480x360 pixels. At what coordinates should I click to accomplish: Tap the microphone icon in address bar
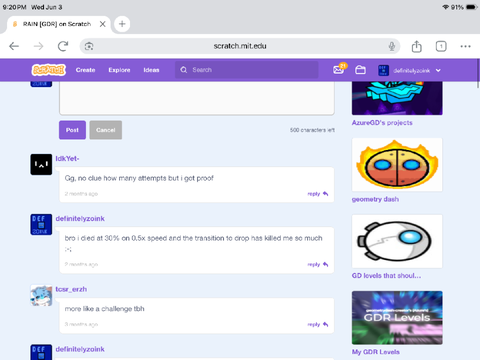tap(392, 46)
